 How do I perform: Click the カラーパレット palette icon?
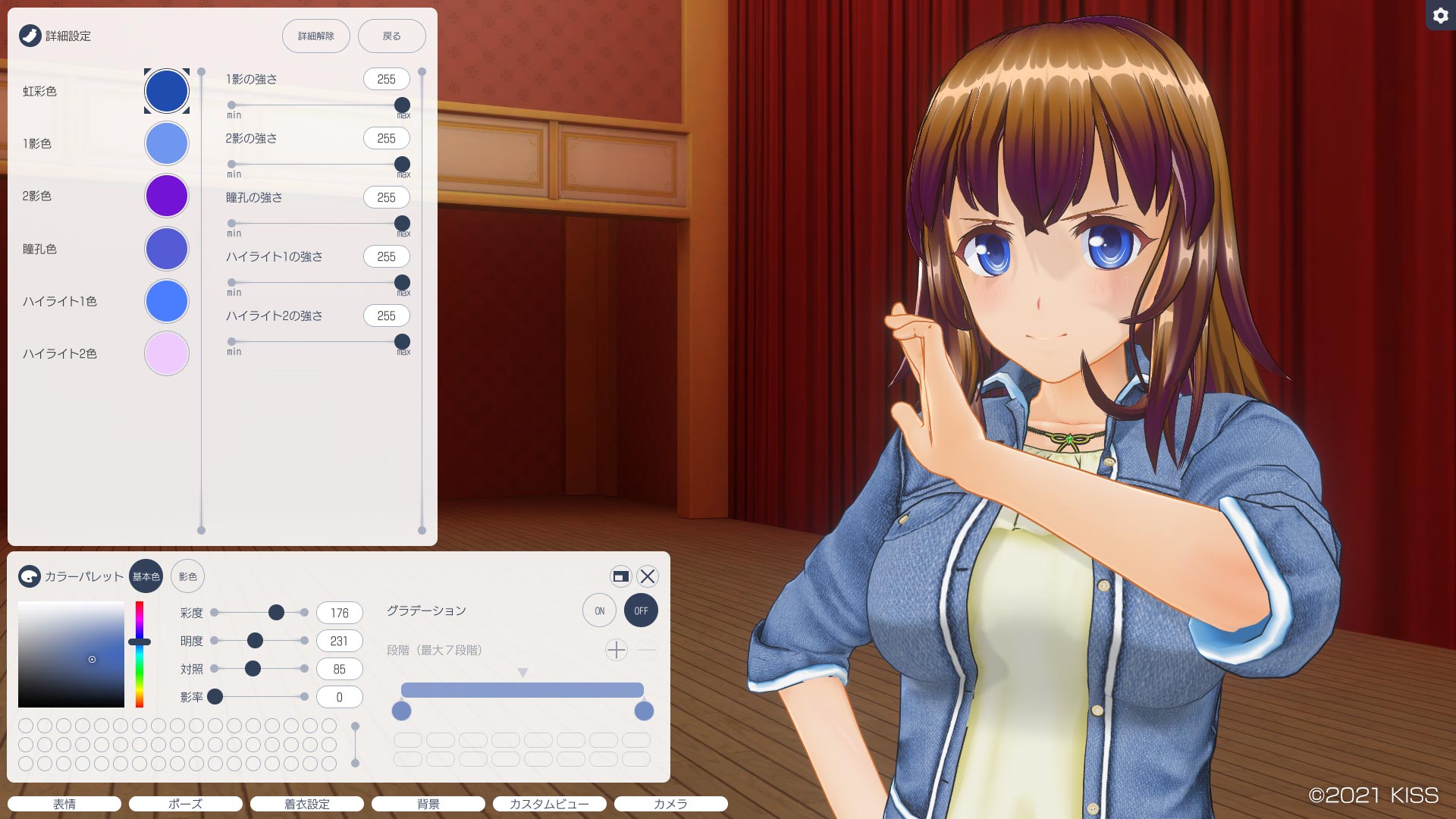tap(29, 576)
